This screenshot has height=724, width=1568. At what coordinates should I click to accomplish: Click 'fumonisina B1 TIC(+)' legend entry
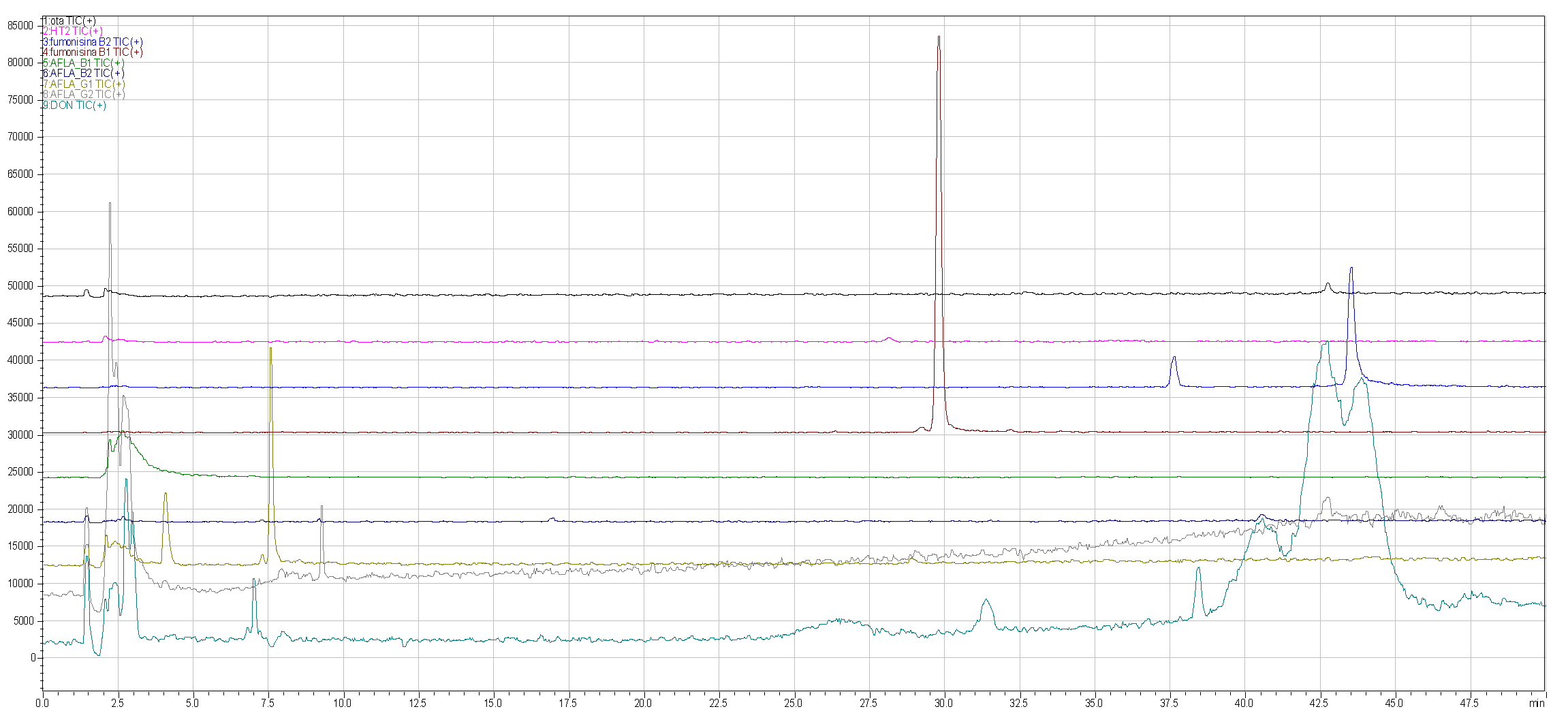(93, 52)
